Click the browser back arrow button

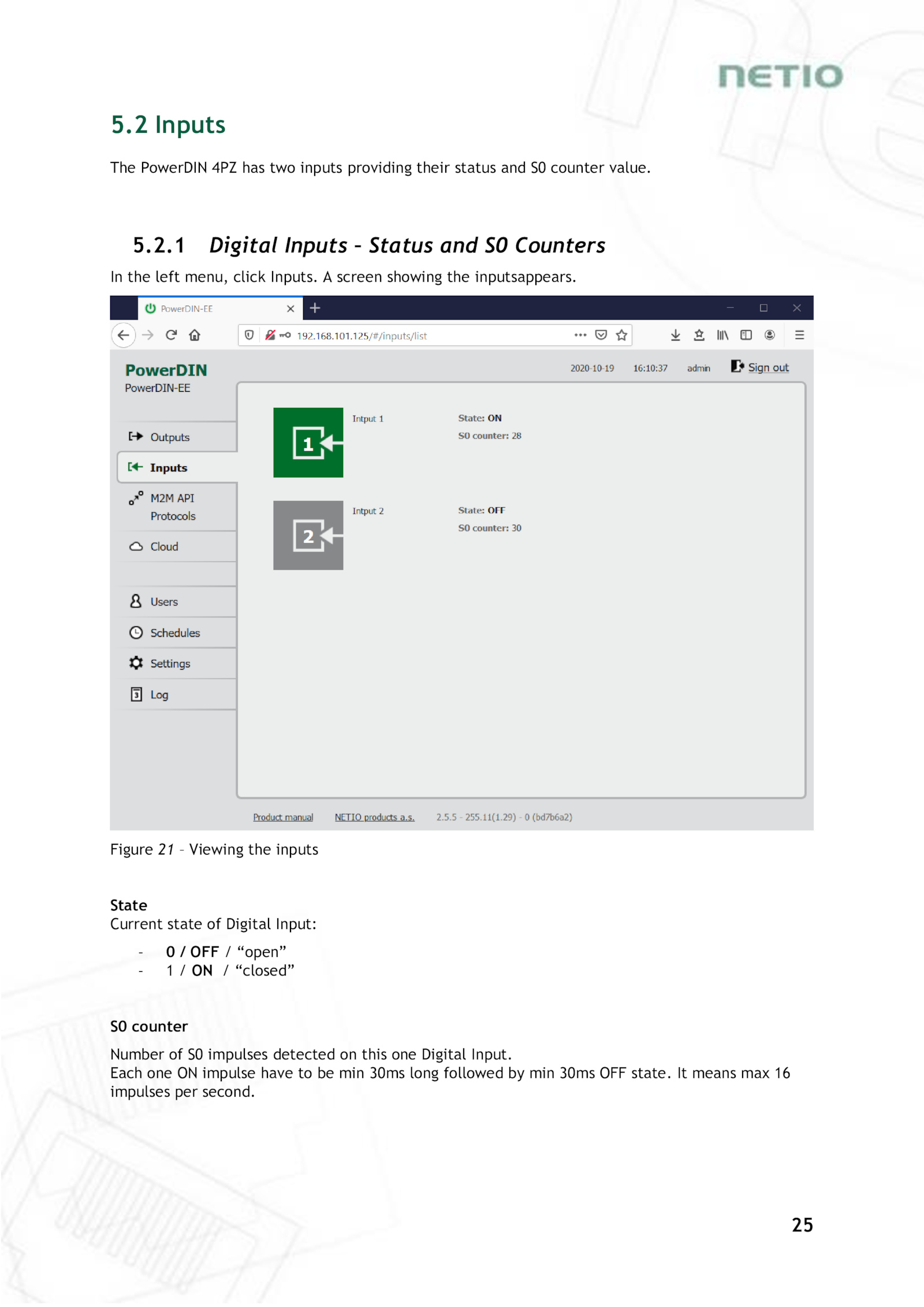pyautogui.click(x=123, y=335)
